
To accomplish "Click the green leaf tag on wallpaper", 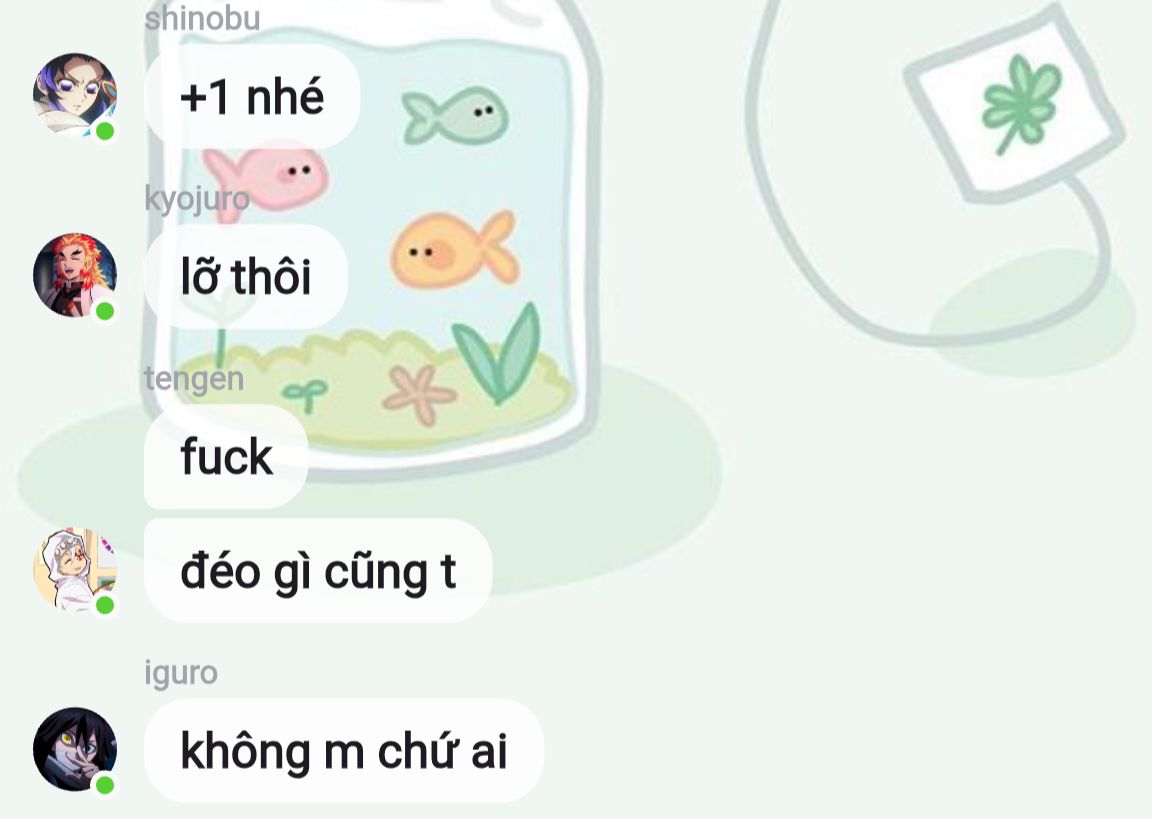I will pos(1014,104).
